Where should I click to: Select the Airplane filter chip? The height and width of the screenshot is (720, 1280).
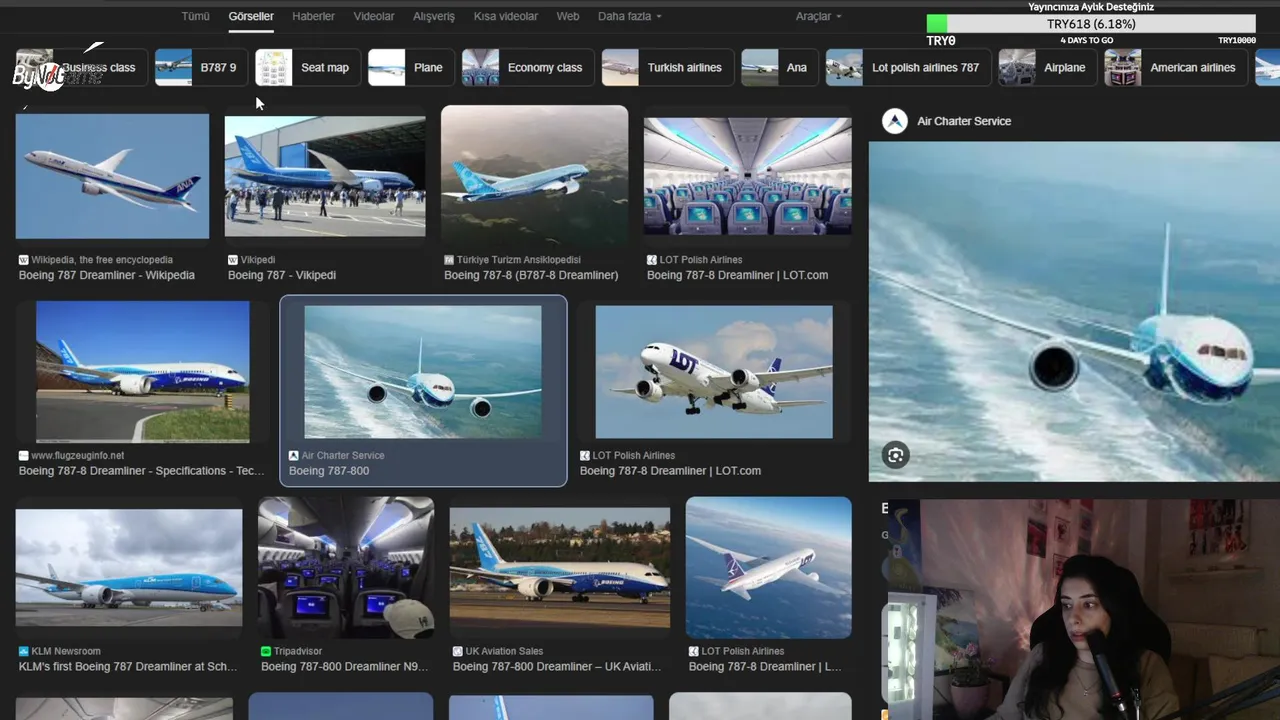click(1048, 67)
